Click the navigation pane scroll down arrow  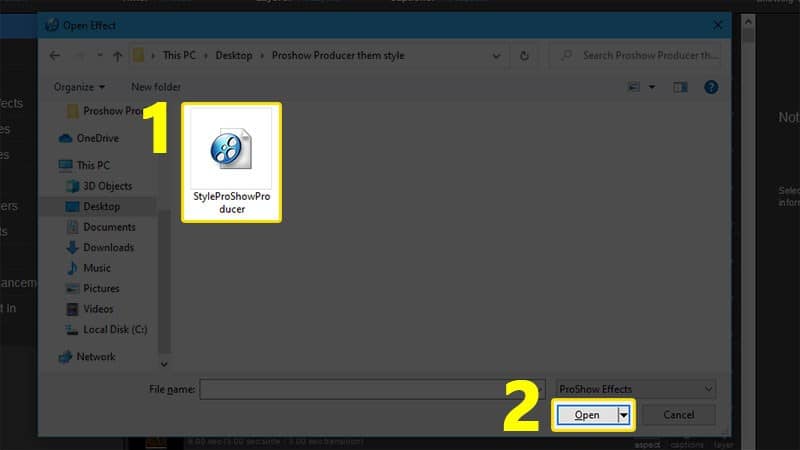[x=164, y=364]
